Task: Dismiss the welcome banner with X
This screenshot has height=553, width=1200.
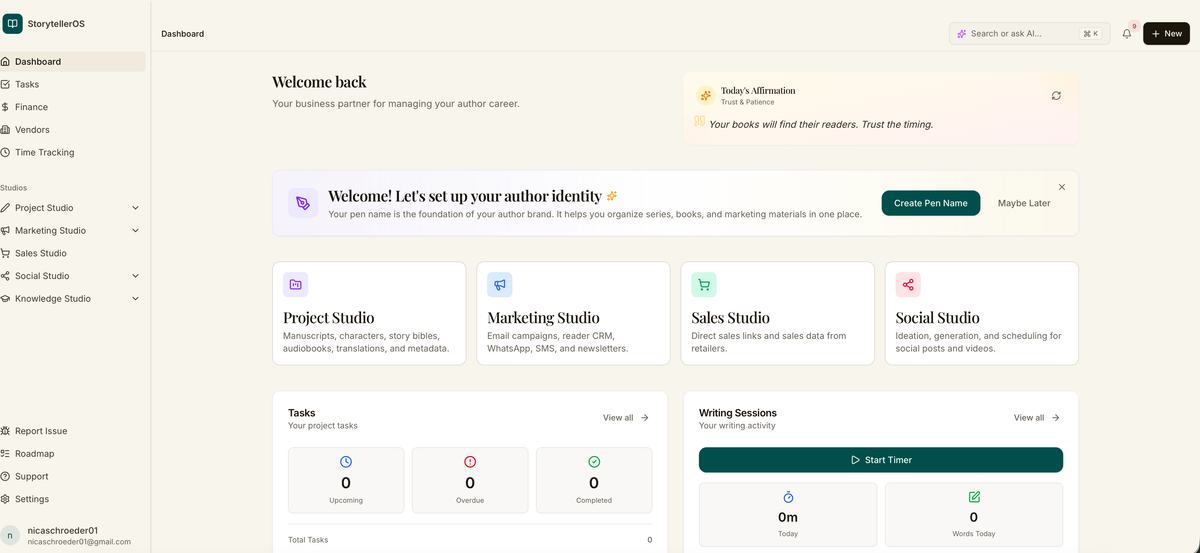Action: click(1062, 187)
